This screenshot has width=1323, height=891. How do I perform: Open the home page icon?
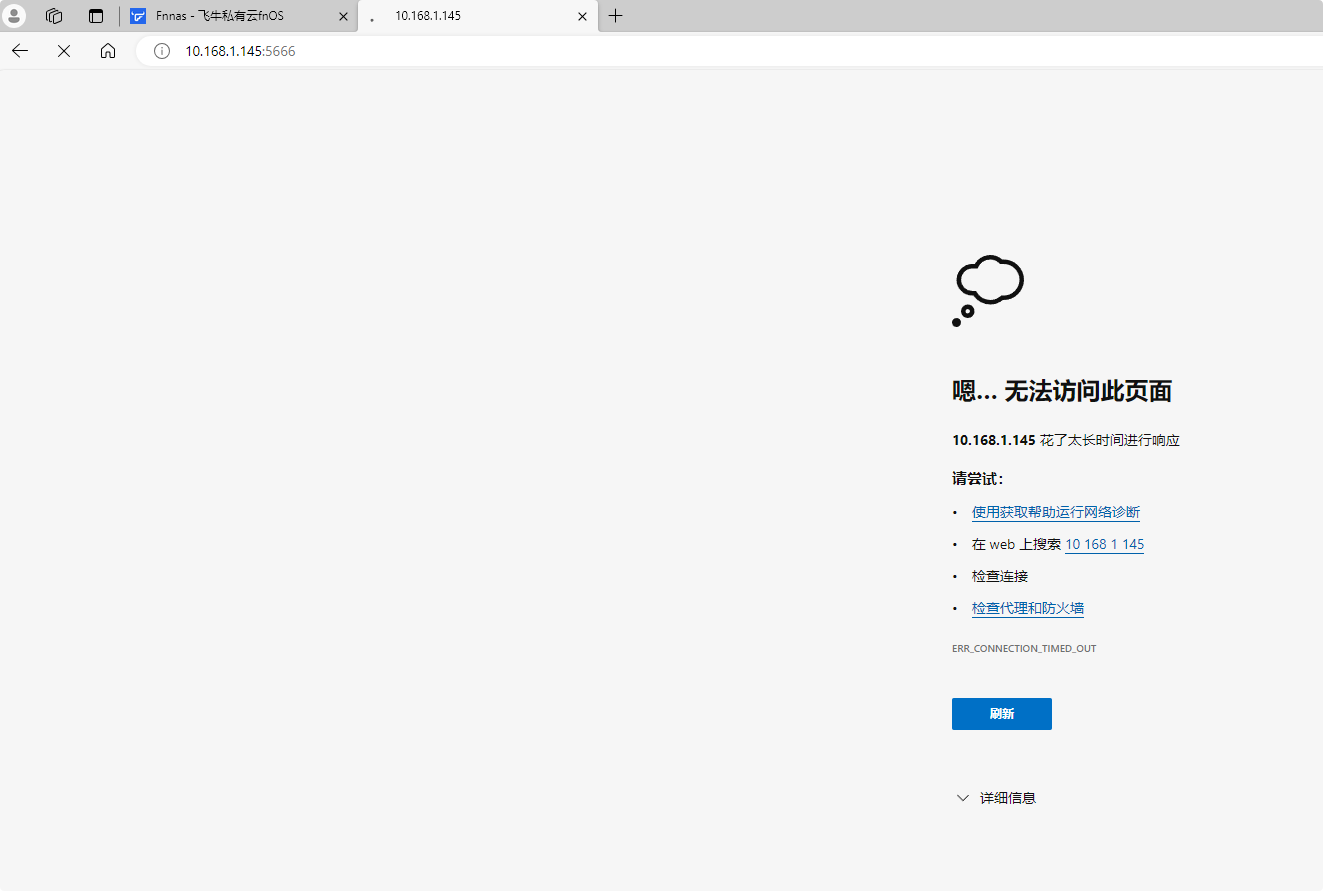click(x=108, y=51)
